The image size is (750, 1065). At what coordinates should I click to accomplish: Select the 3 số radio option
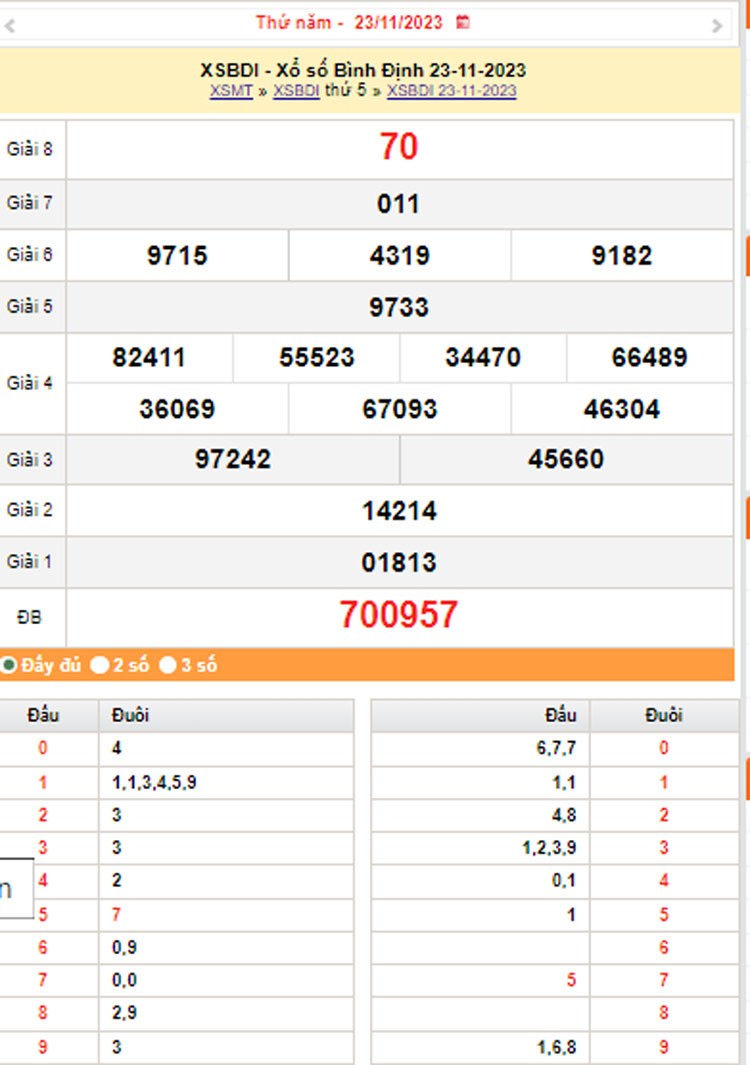pyautogui.click(x=168, y=665)
